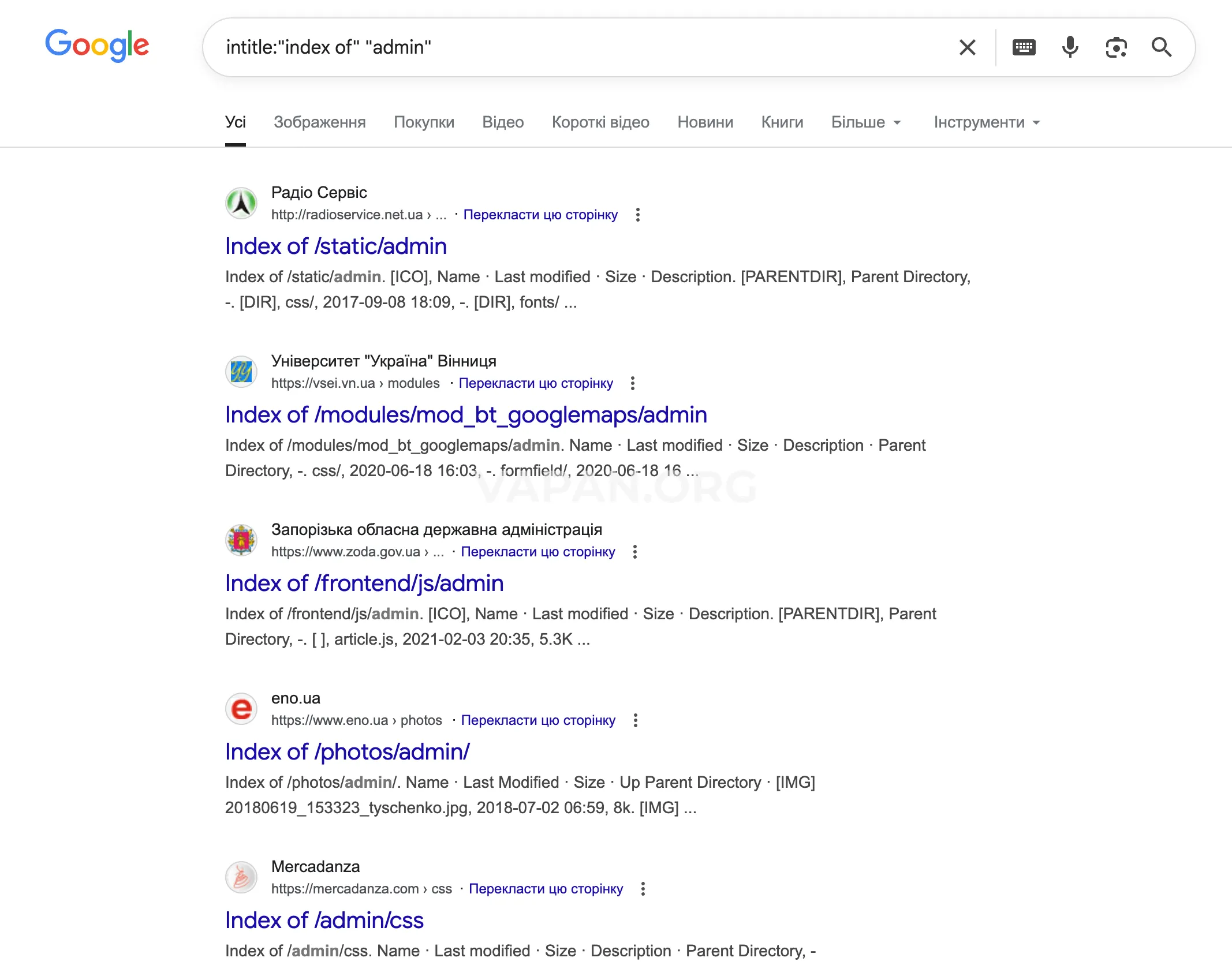Translate the zoda.gov.ua page
Screen dimensions: 1232x980
pyautogui.click(x=538, y=552)
